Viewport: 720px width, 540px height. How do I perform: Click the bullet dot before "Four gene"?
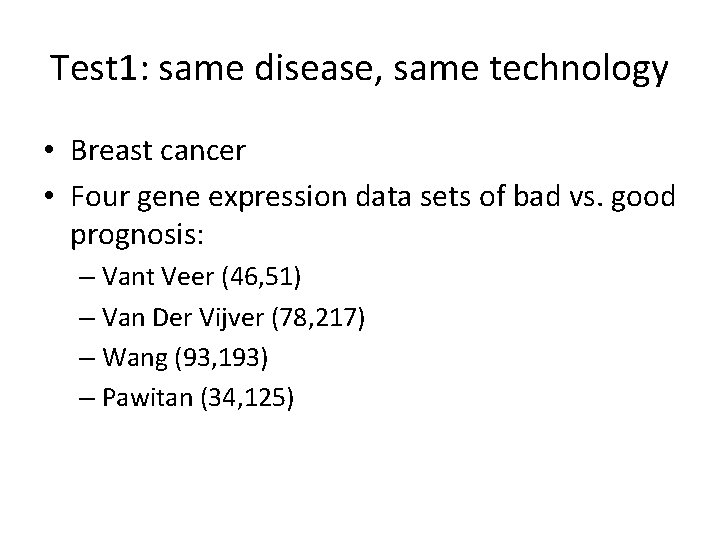point(49,199)
